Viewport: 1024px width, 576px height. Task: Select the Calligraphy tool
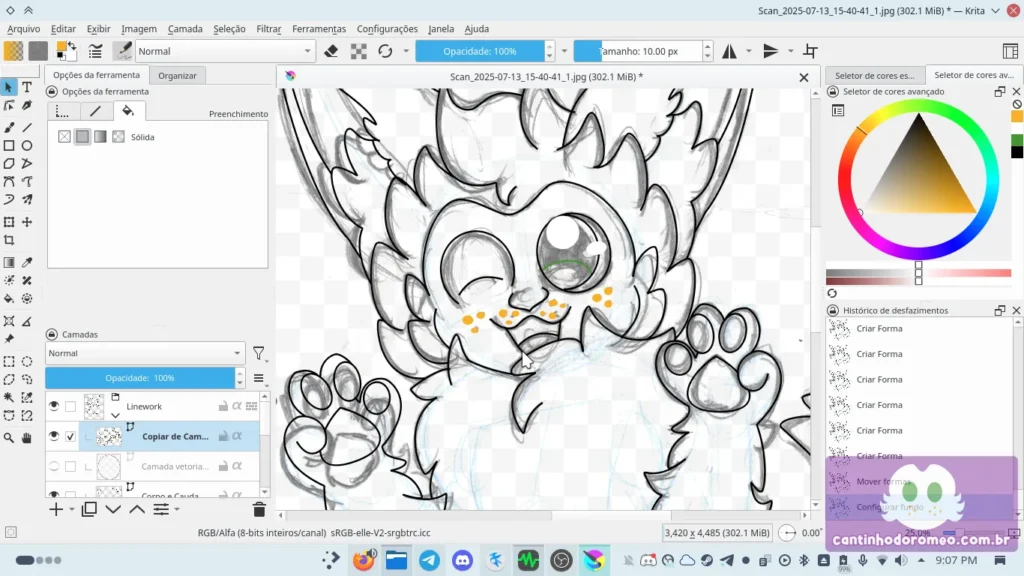[x=27, y=105]
